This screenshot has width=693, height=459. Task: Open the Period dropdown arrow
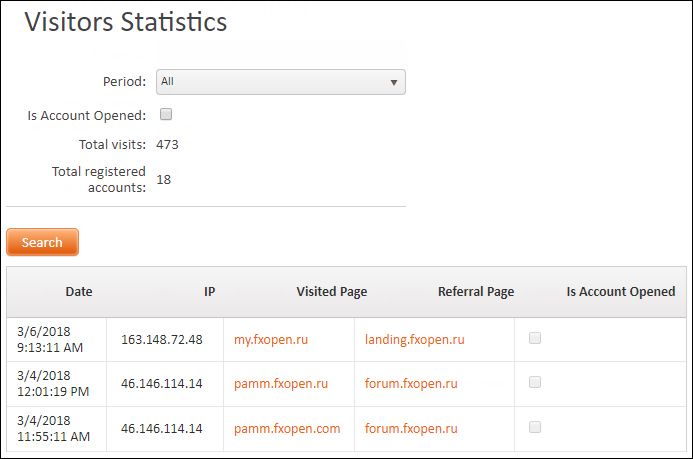[x=393, y=83]
